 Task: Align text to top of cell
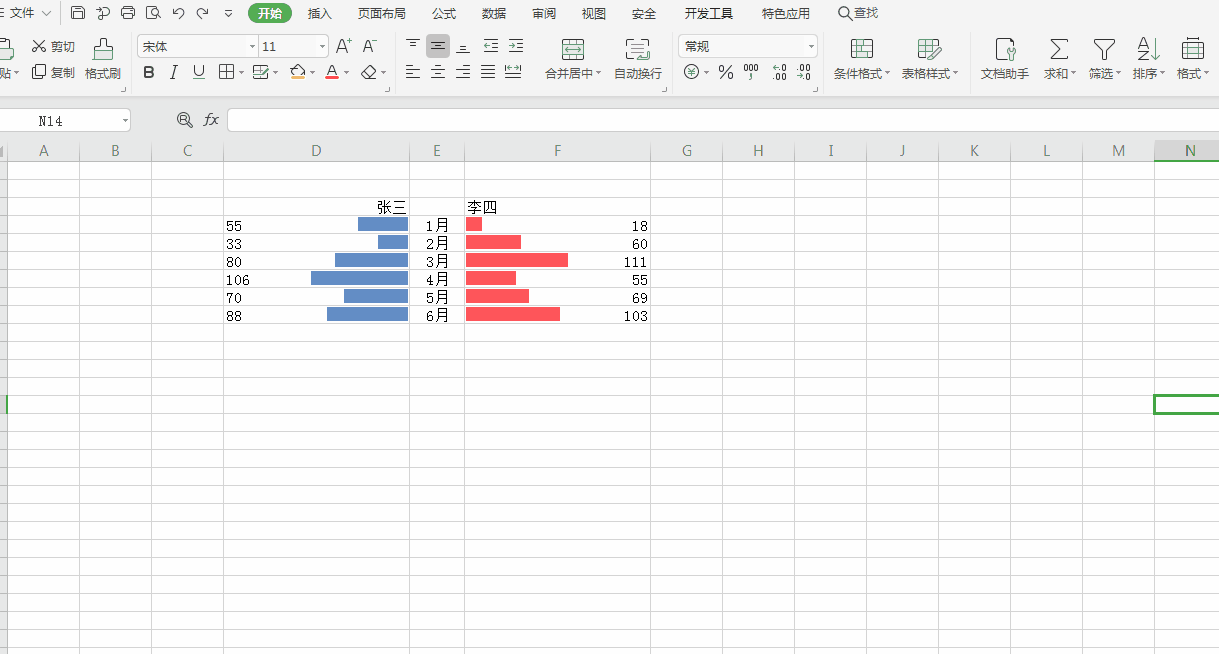(413, 46)
